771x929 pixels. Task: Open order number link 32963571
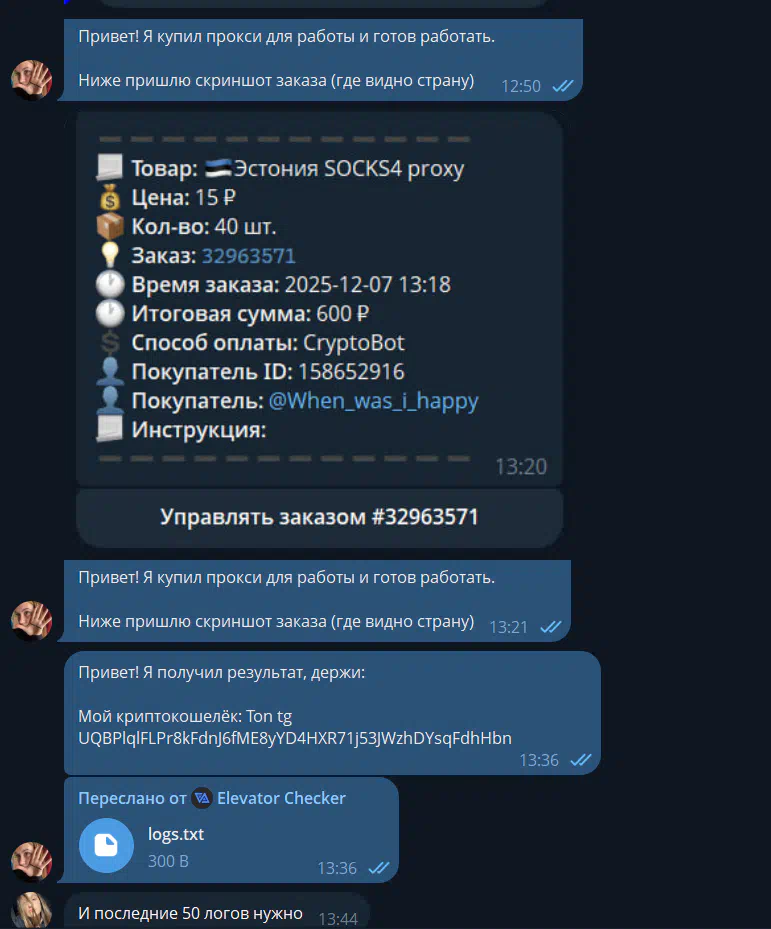[248, 255]
